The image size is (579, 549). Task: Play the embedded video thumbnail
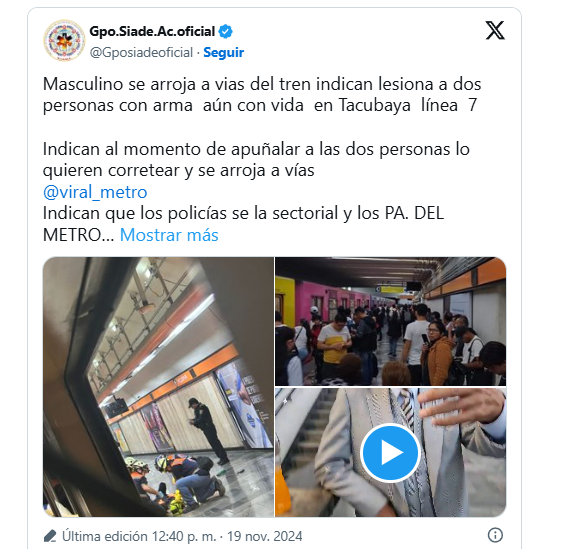(390, 452)
